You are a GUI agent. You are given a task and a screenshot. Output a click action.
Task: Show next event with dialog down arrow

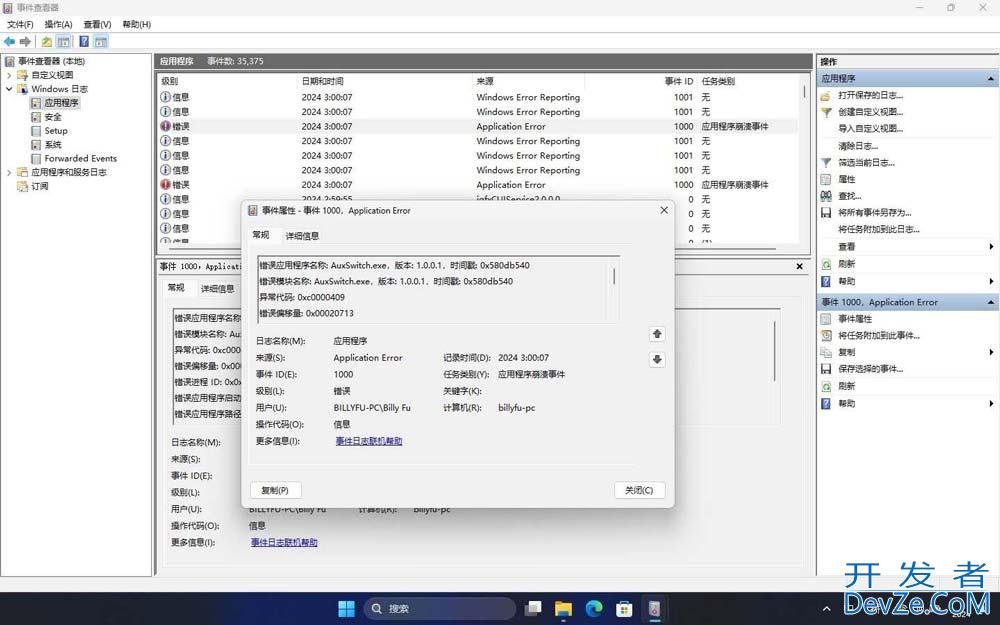[657, 360]
